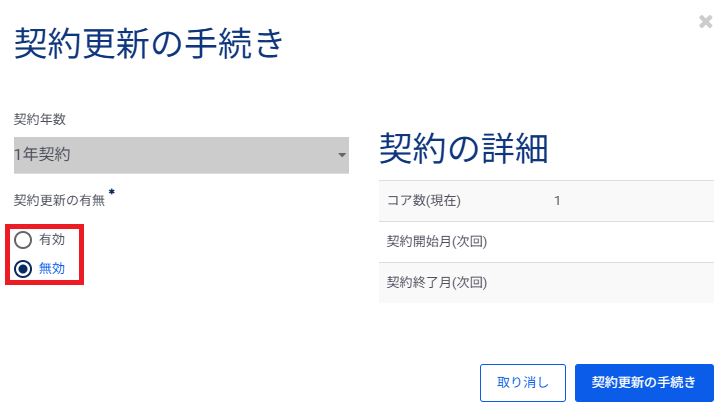
Task: Click the 無効 option label text
Action: (x=52, y=268)
